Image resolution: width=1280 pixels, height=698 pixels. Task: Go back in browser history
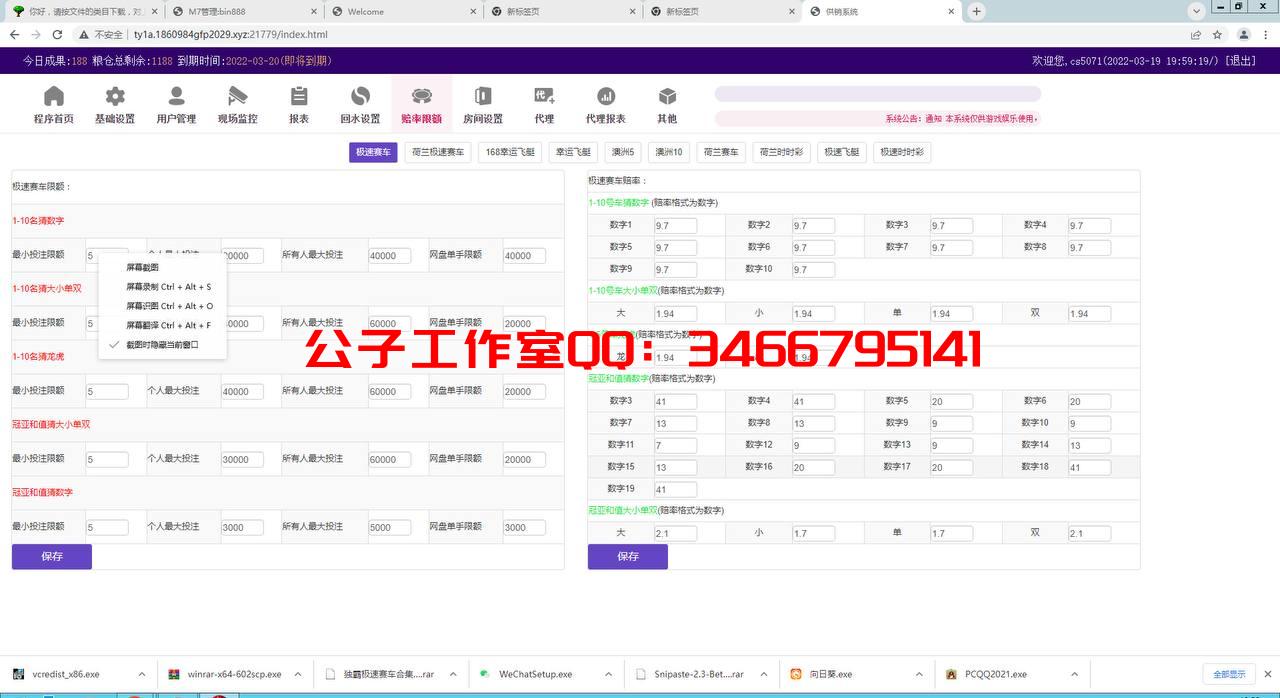14,34
